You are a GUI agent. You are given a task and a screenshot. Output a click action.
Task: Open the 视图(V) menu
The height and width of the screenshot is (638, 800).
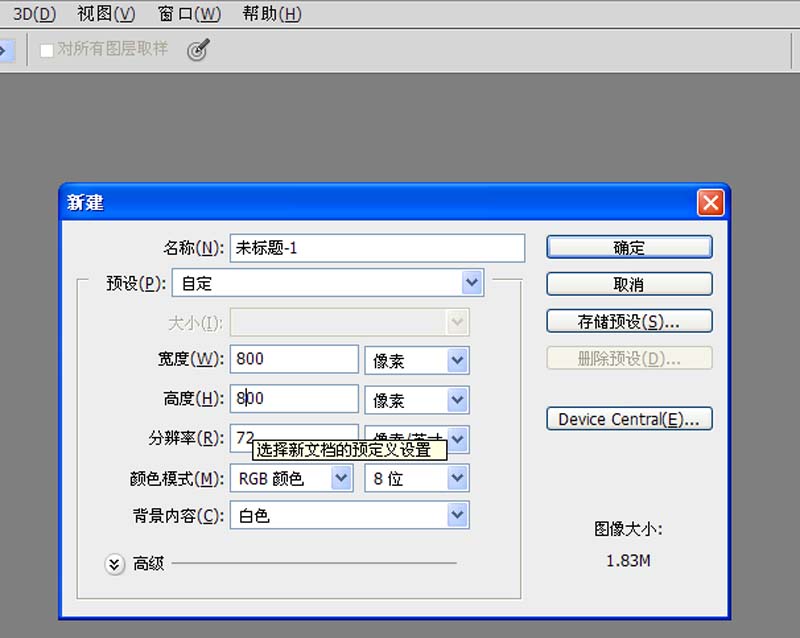coord(106,14)
